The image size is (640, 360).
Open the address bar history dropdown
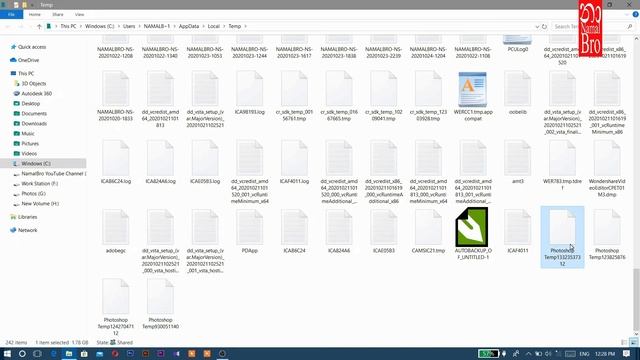(x=537, y=26)
